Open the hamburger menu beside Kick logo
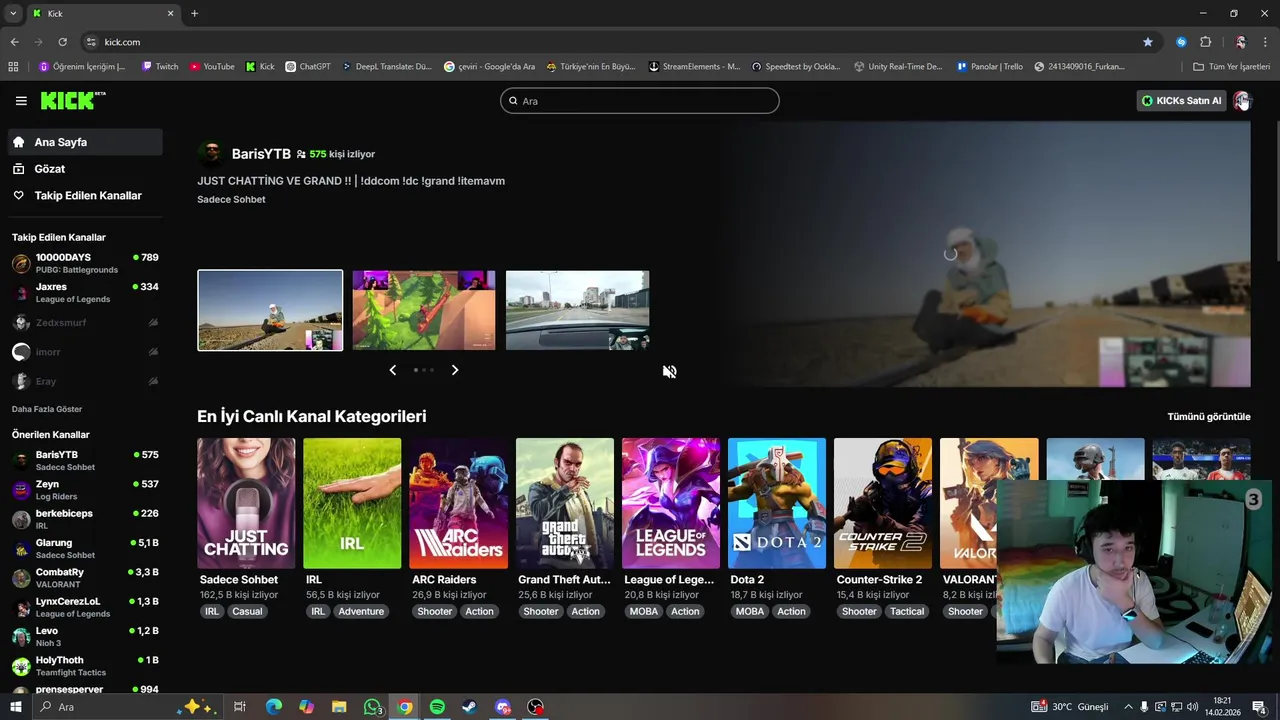 point(21,101)
